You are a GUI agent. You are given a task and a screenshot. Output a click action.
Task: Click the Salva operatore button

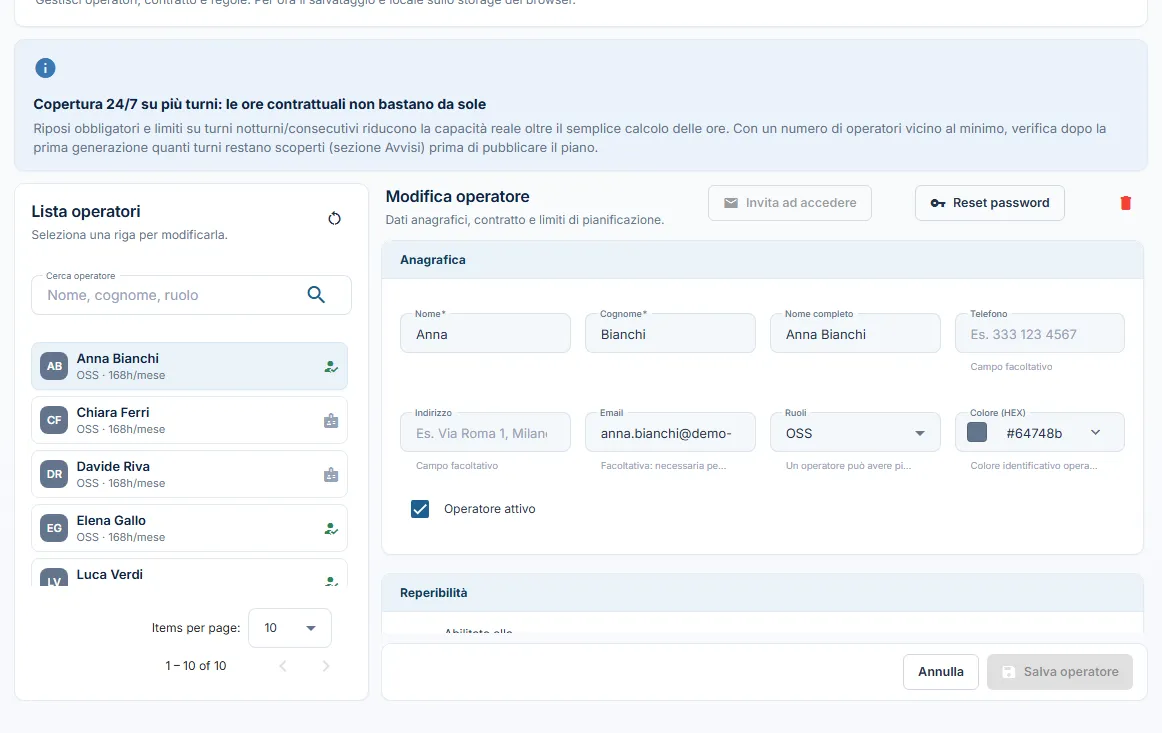point(1060,672)
